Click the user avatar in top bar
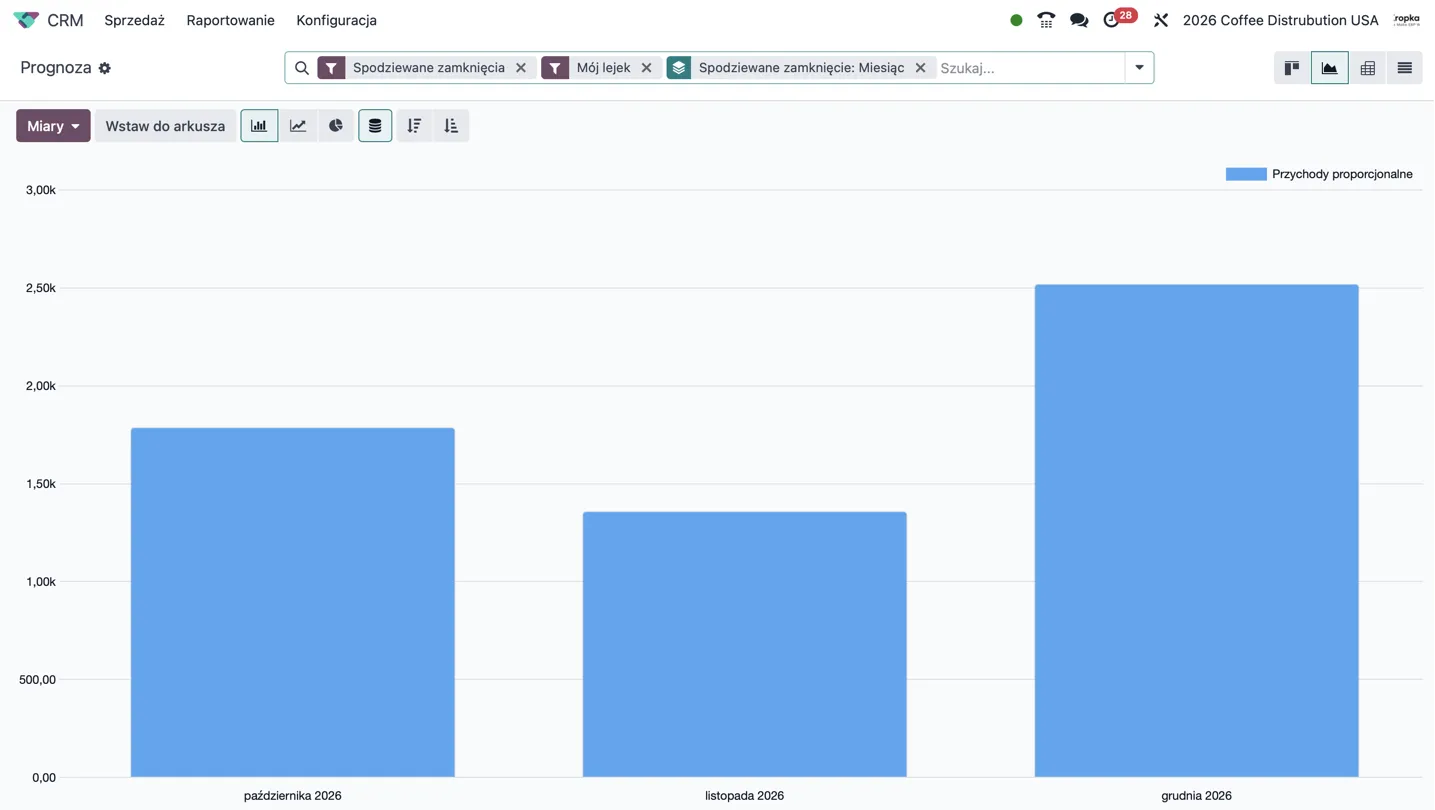Image resolution: width=1435 pixels, height=810 pixels. tap(1407, 20)
